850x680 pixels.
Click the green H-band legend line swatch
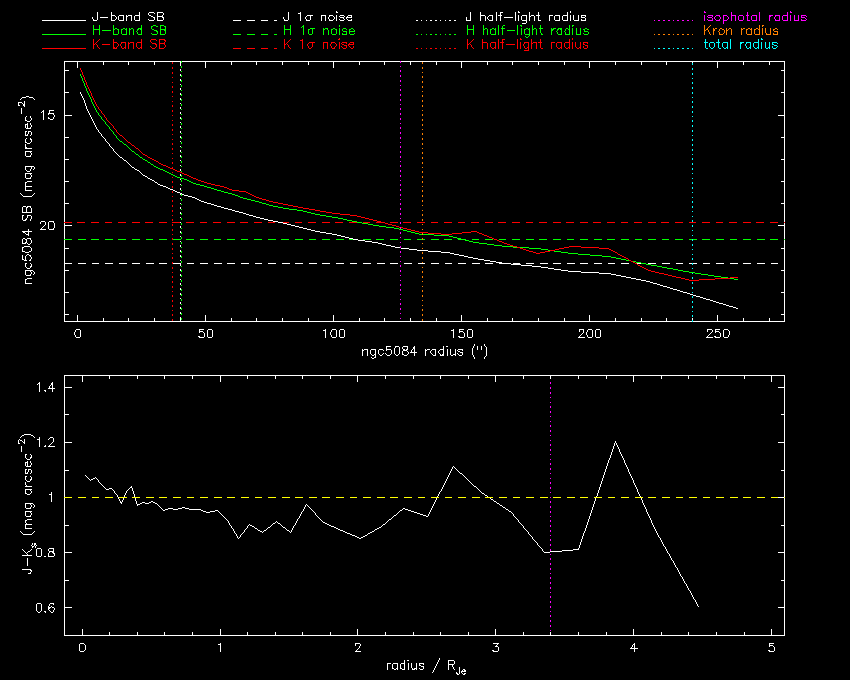[x=60, y=32]
